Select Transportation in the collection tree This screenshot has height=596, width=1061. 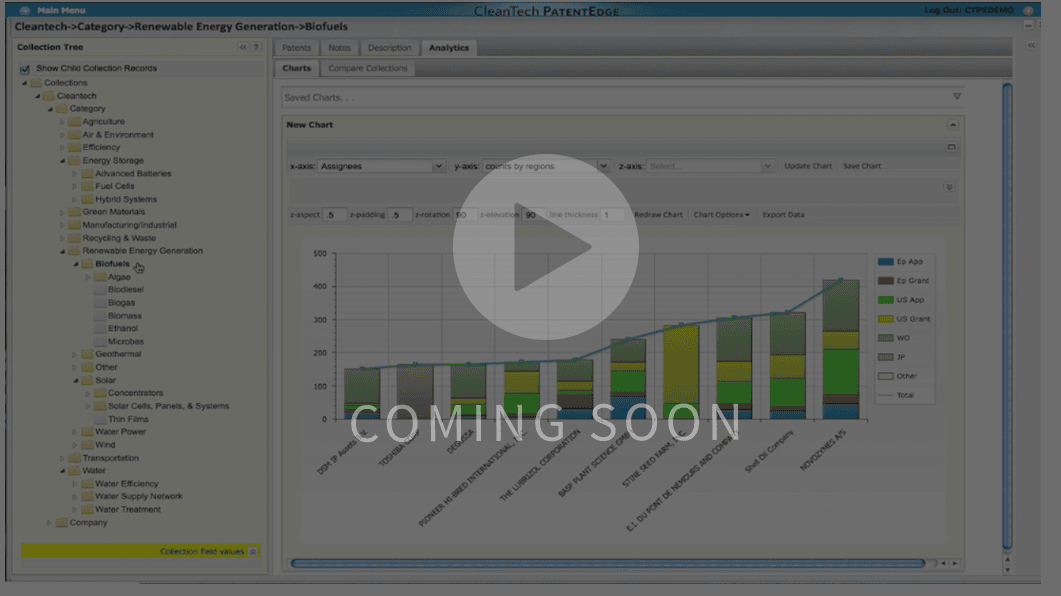[110, 458]
